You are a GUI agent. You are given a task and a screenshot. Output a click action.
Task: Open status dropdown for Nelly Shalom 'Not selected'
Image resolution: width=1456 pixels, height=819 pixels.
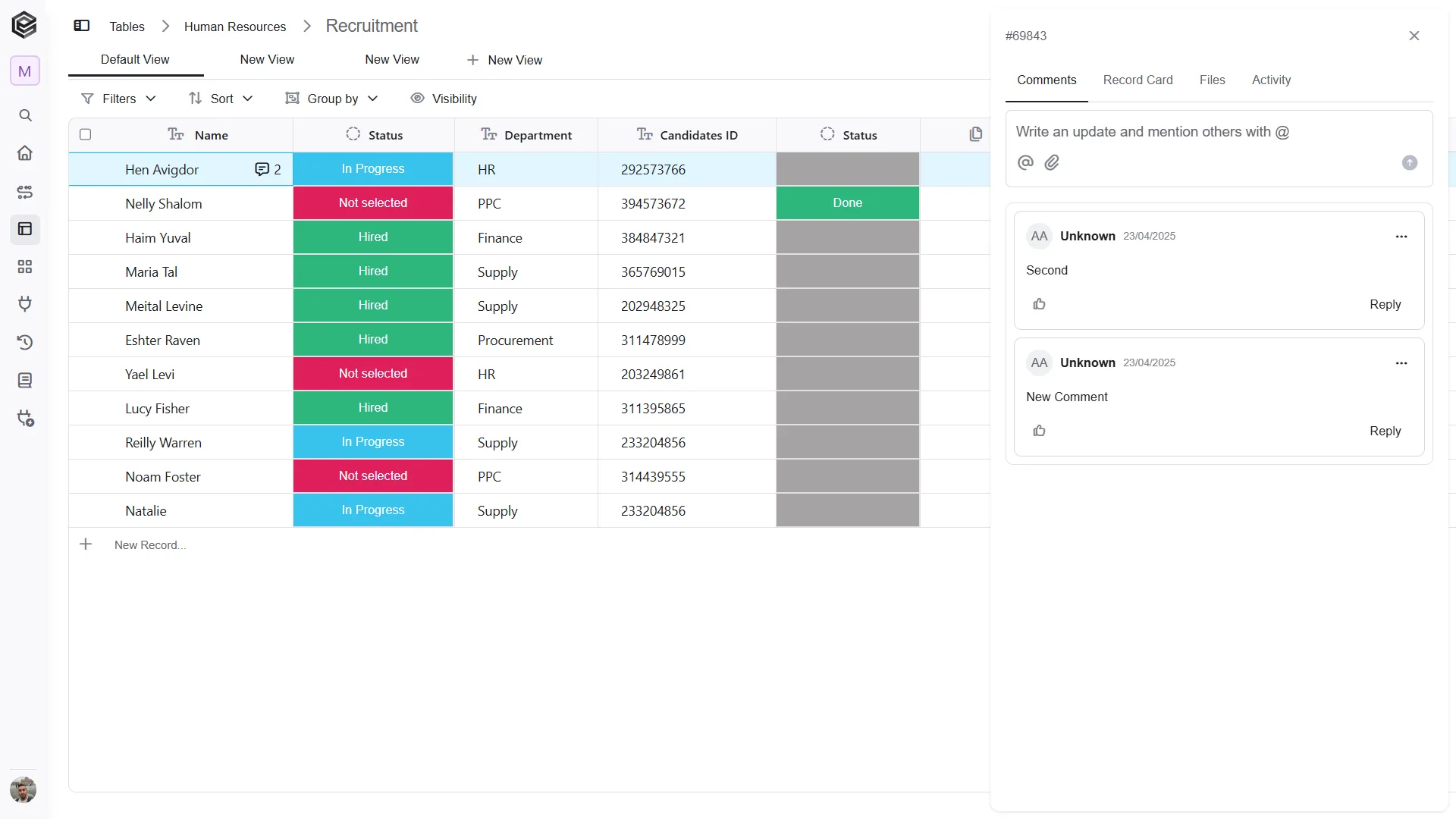[373, 203]
